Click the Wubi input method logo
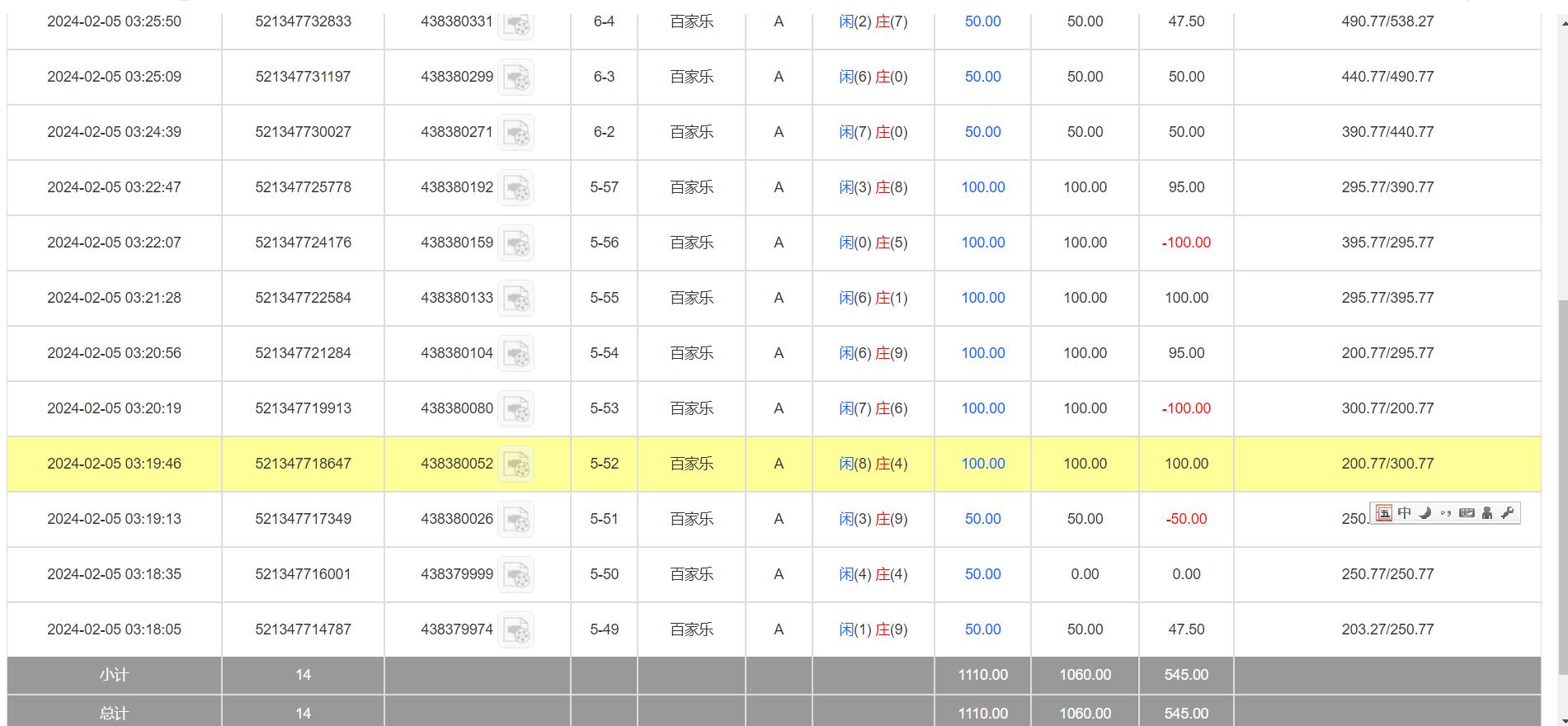 [1384, 513]
